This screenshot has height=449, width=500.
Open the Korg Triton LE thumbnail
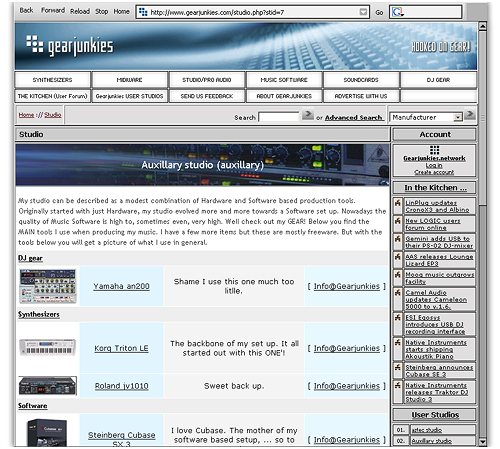pyautogui.click(x=48, y=347)
